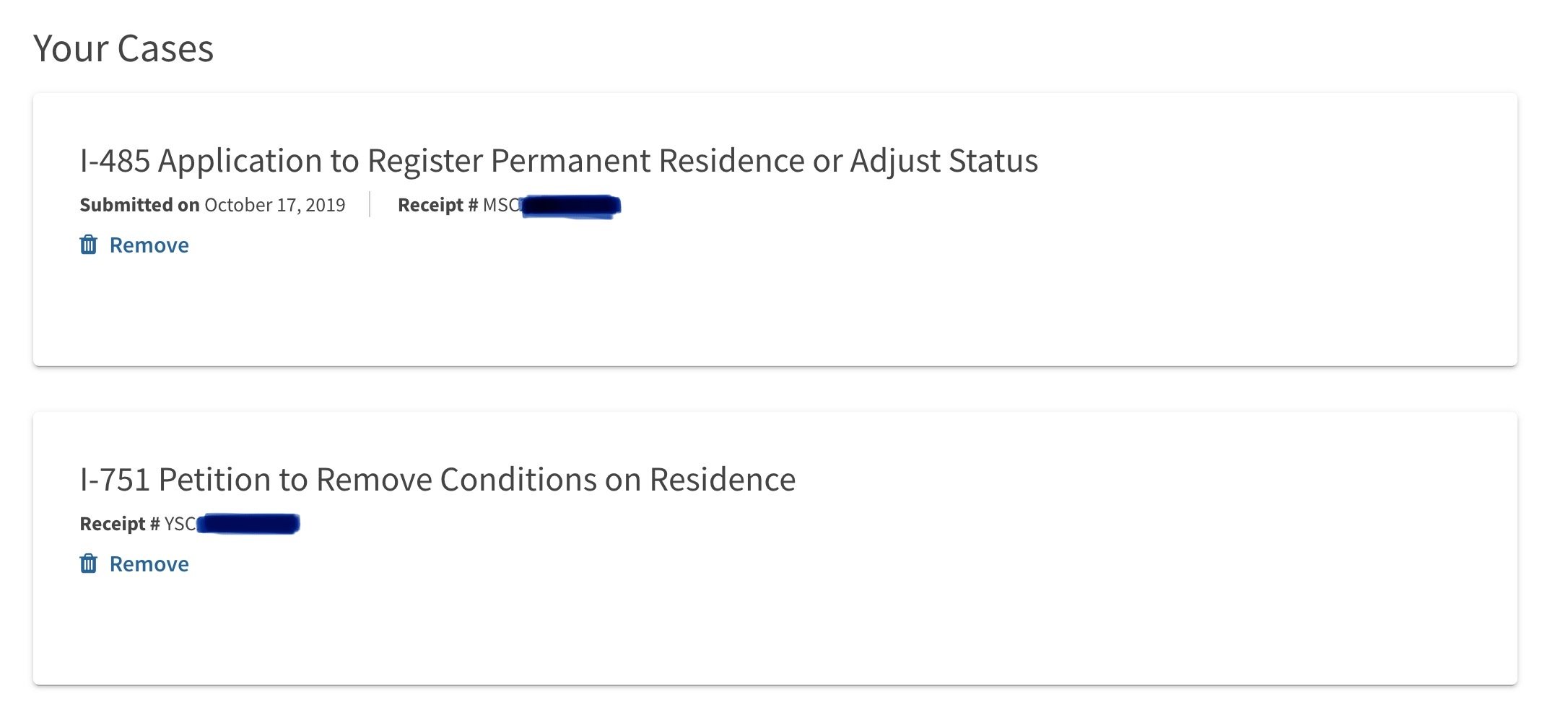This screenshot has width=1568, height=720.
Task: Remove the I-751 Petition case
Action: (x=149, y=564)
